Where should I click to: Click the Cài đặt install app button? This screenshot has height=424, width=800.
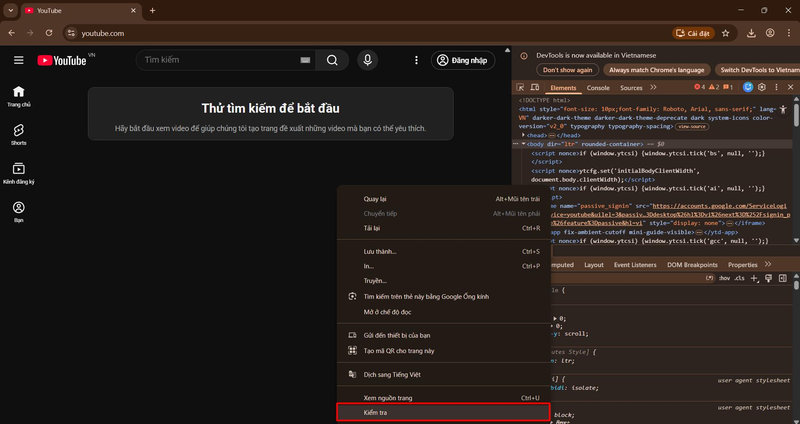pyautogui.click(x=692, y=33)
